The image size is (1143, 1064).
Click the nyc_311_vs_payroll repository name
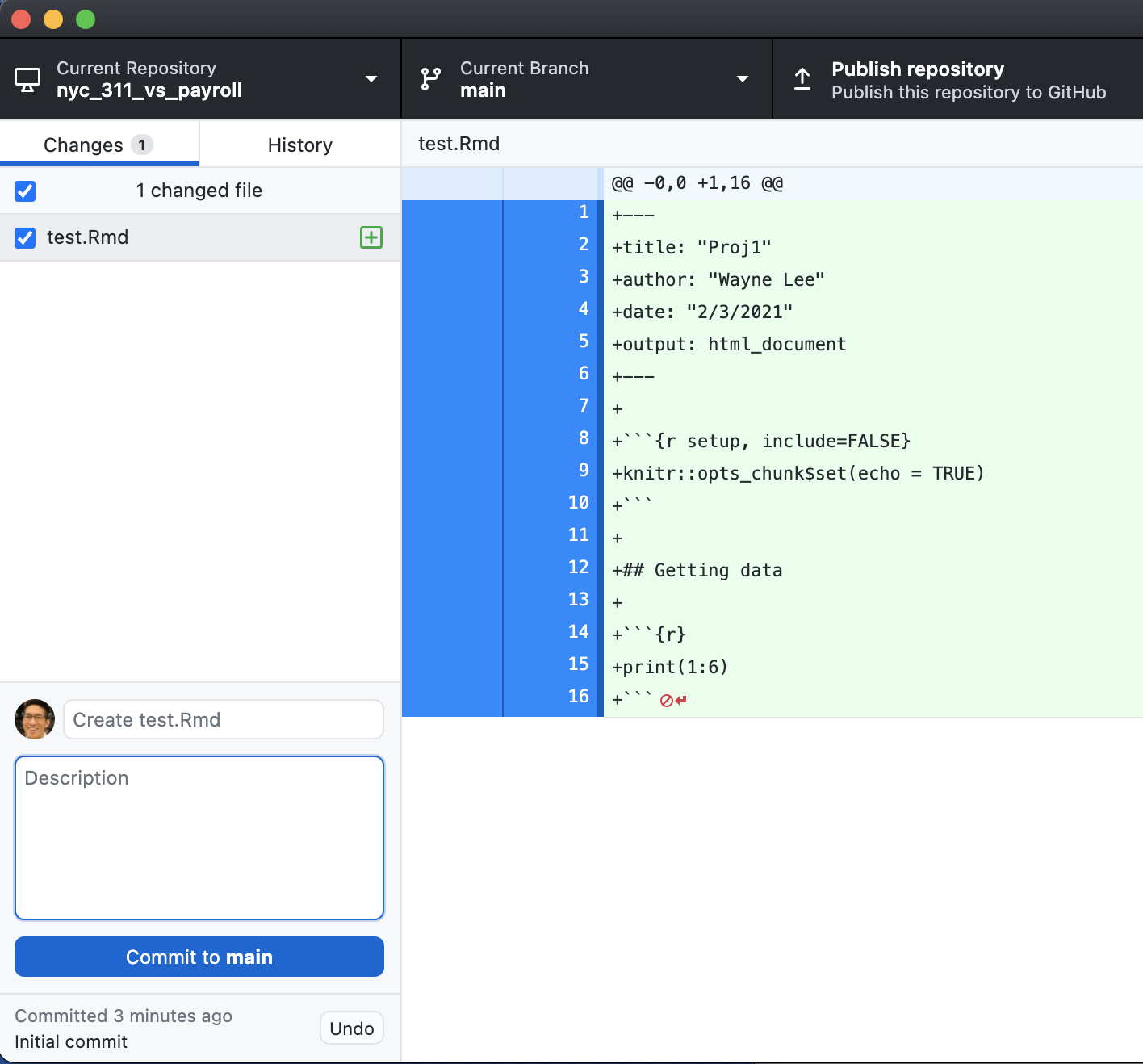coord(149,90)
